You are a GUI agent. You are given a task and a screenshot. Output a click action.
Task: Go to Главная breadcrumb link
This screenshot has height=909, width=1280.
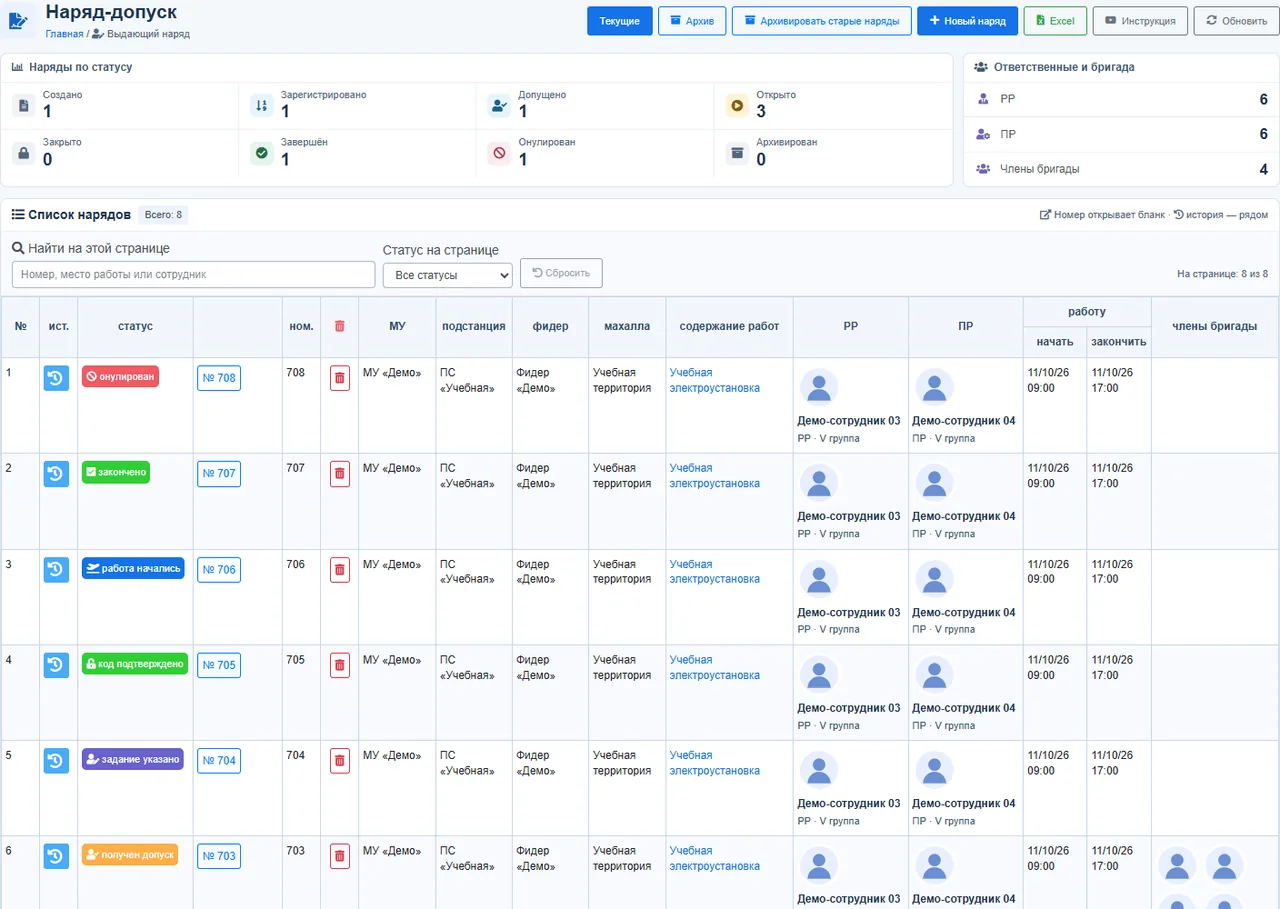point(64,34)
